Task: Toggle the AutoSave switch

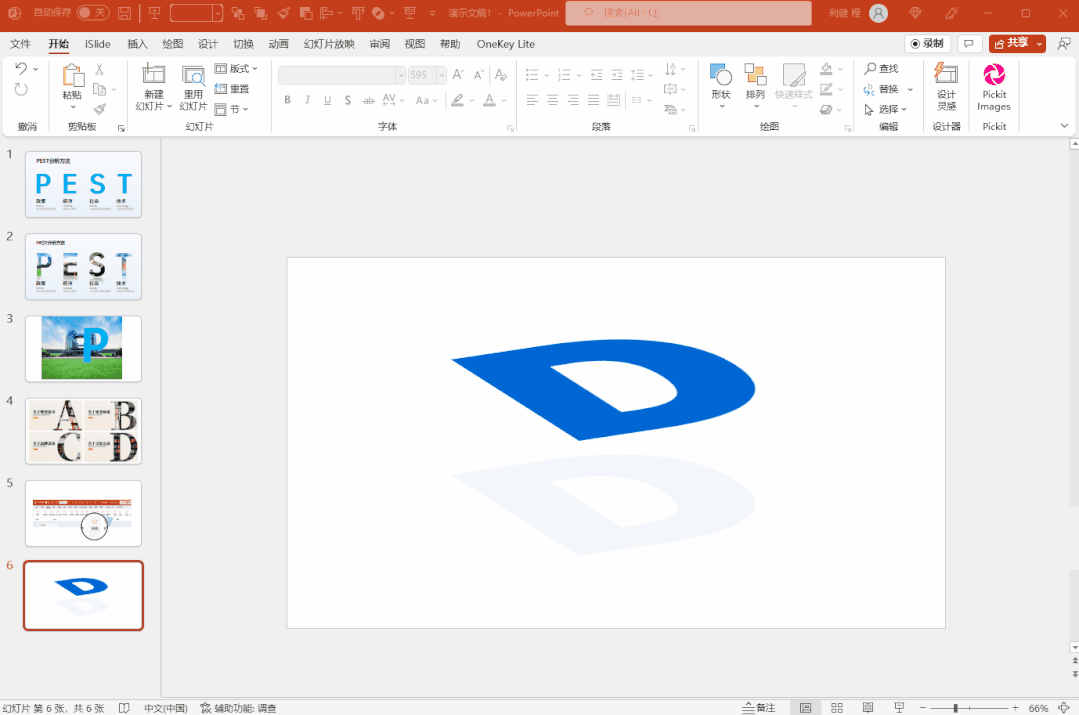Action: tap(92, 12)
